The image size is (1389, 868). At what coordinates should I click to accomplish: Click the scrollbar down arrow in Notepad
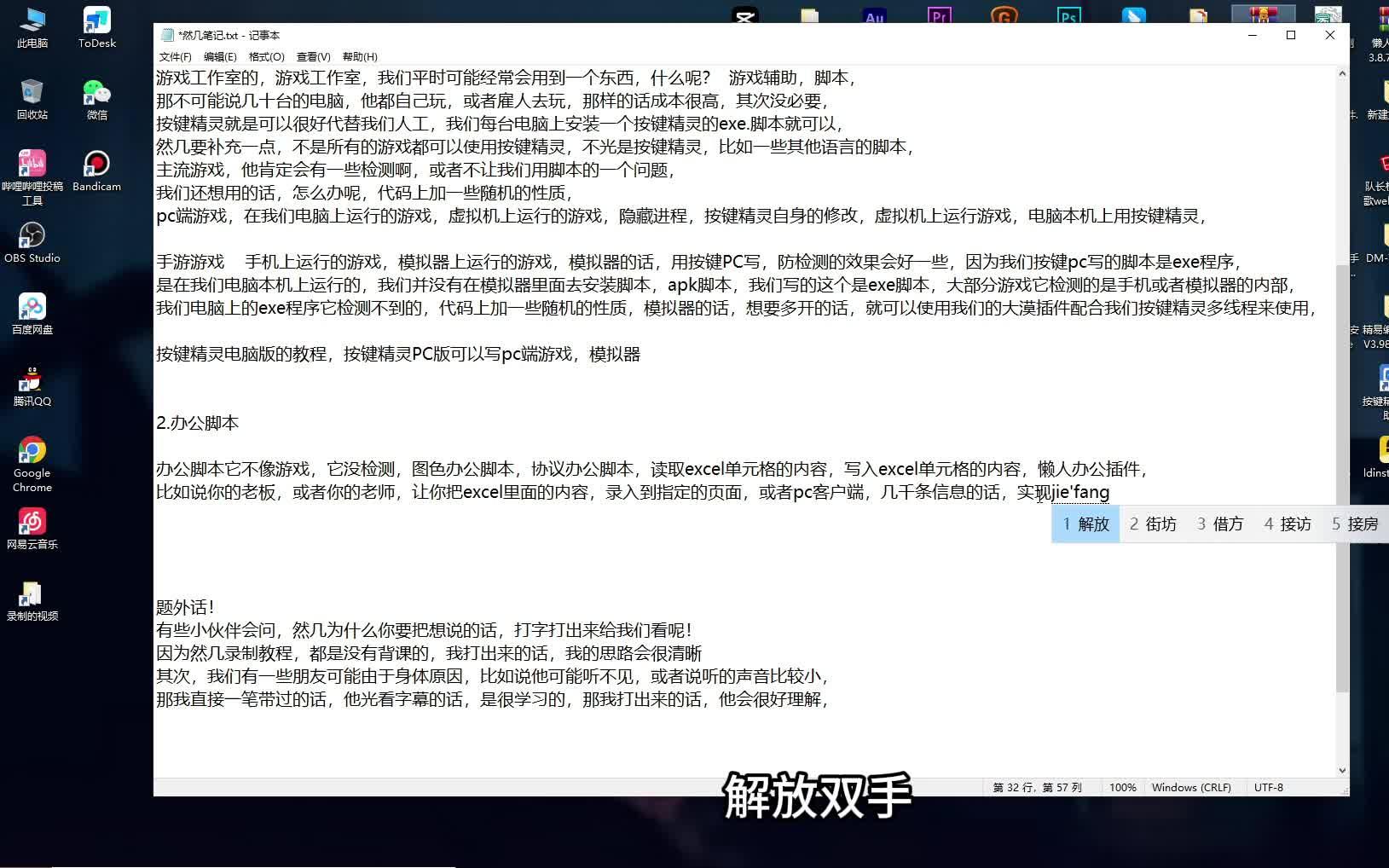pos(1341,768)
